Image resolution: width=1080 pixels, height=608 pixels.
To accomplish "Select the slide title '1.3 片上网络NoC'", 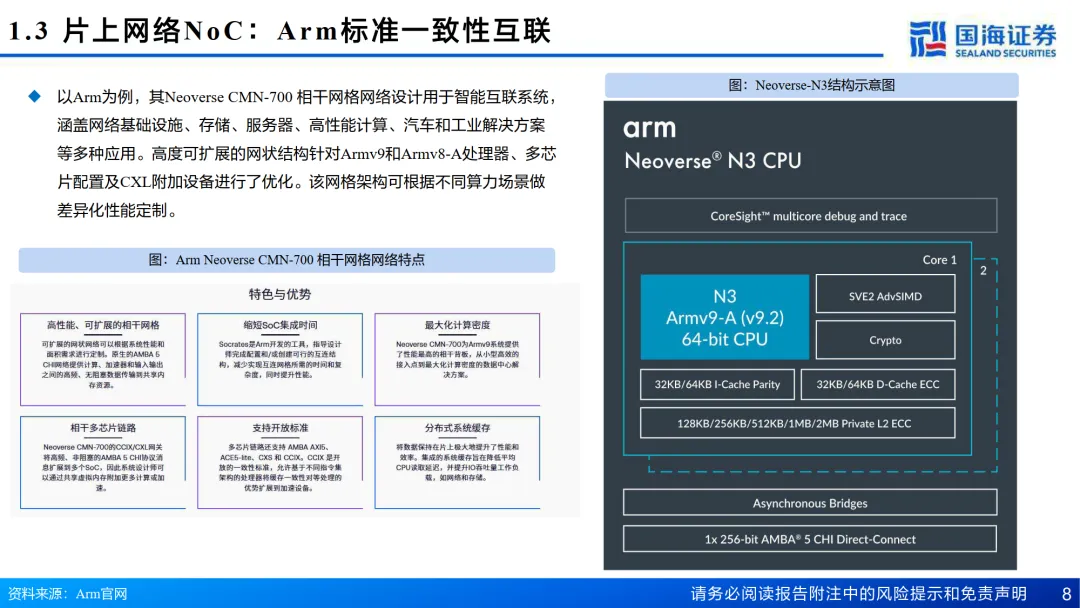I will click(132, 31).
